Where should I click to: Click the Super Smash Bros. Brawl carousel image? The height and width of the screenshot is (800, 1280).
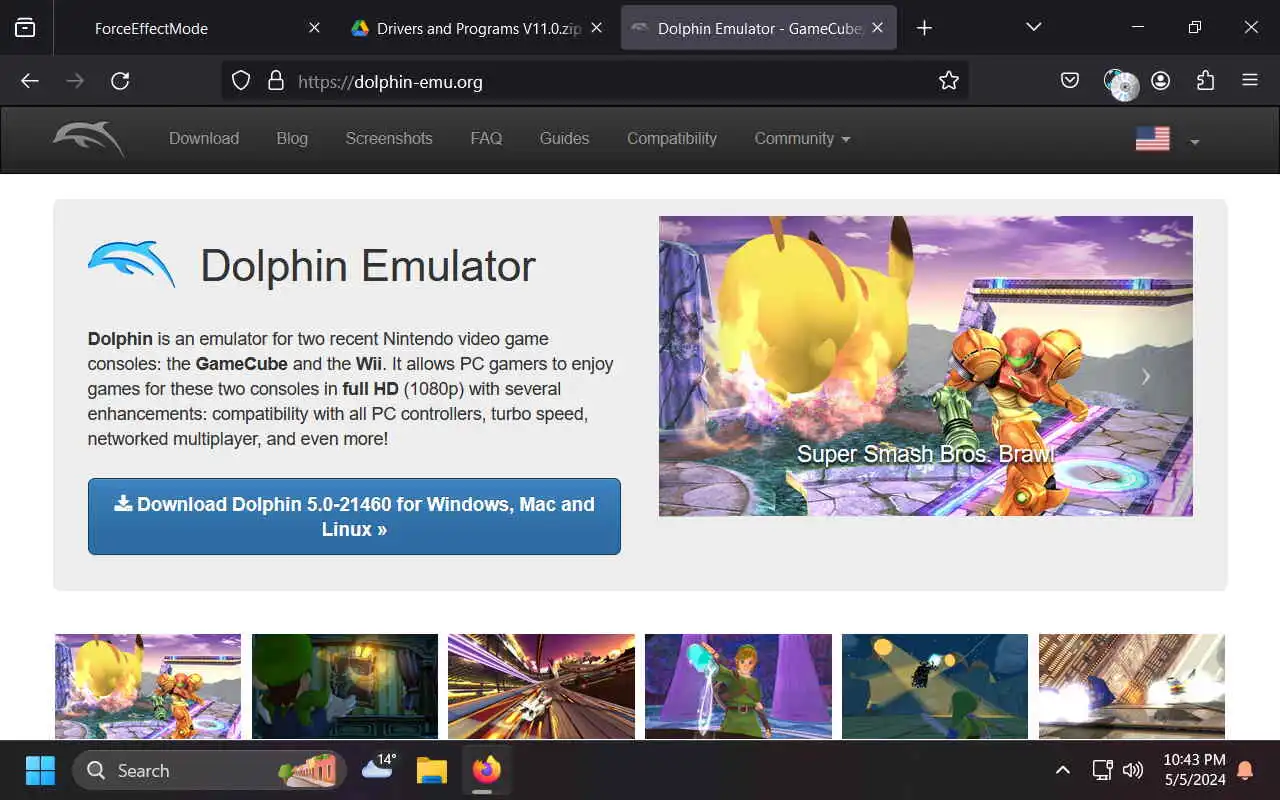[x=926, y=366]
